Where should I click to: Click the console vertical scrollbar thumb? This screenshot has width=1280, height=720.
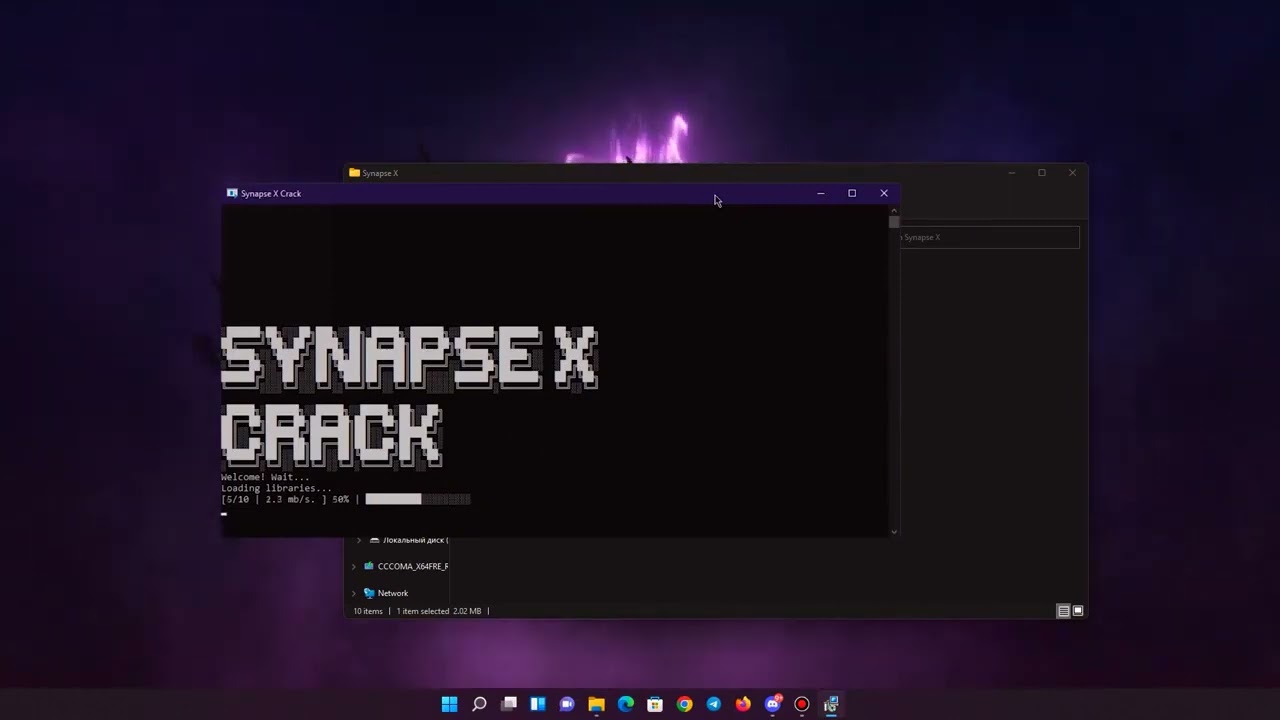[894, 223]
